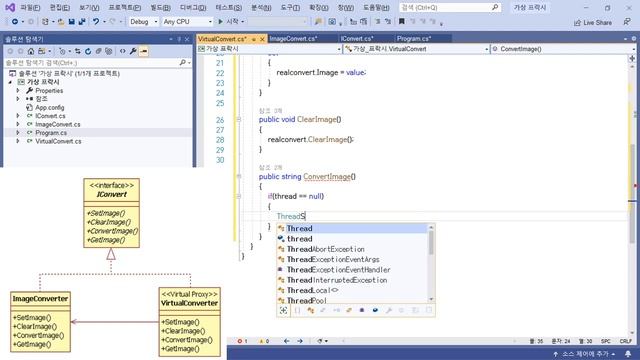
Task: Expand the ImageConvert.cs tree node
Action: tap(18, 124)
